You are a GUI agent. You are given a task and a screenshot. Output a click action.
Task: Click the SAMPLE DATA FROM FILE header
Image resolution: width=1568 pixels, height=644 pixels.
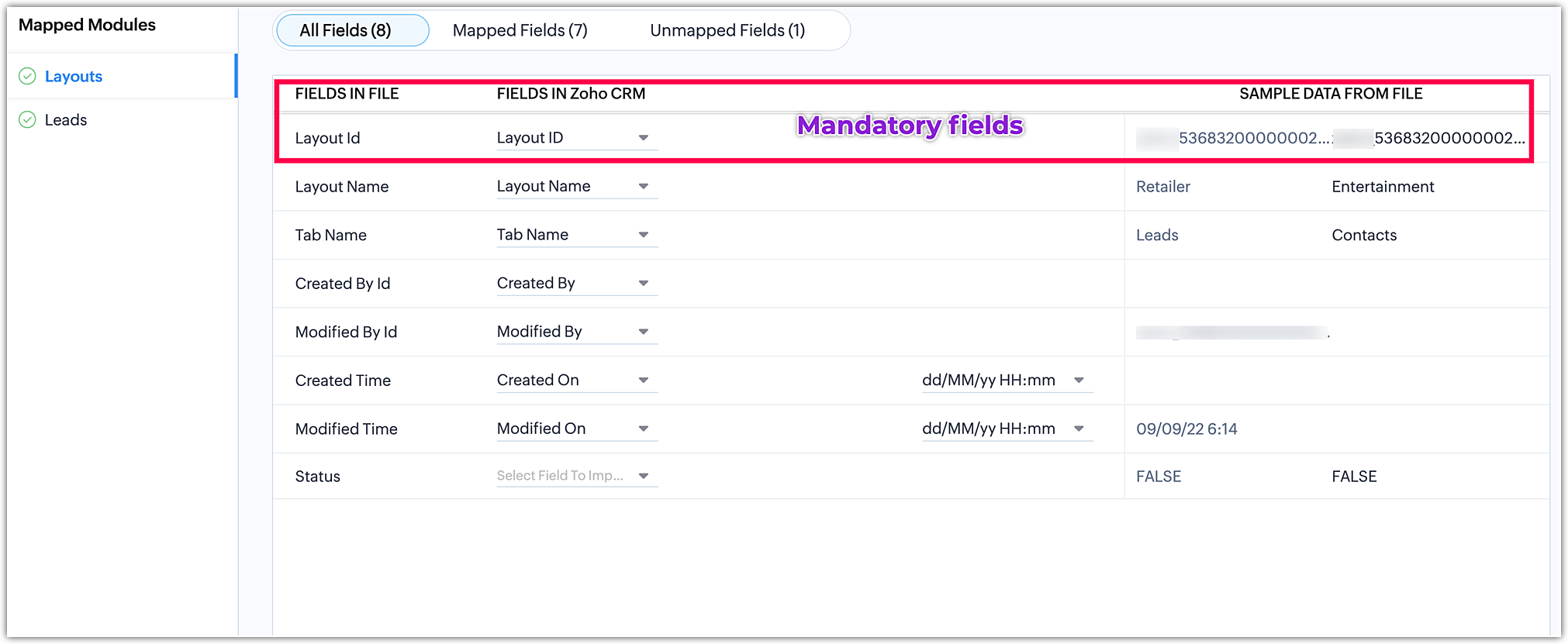pos(1331,94)
